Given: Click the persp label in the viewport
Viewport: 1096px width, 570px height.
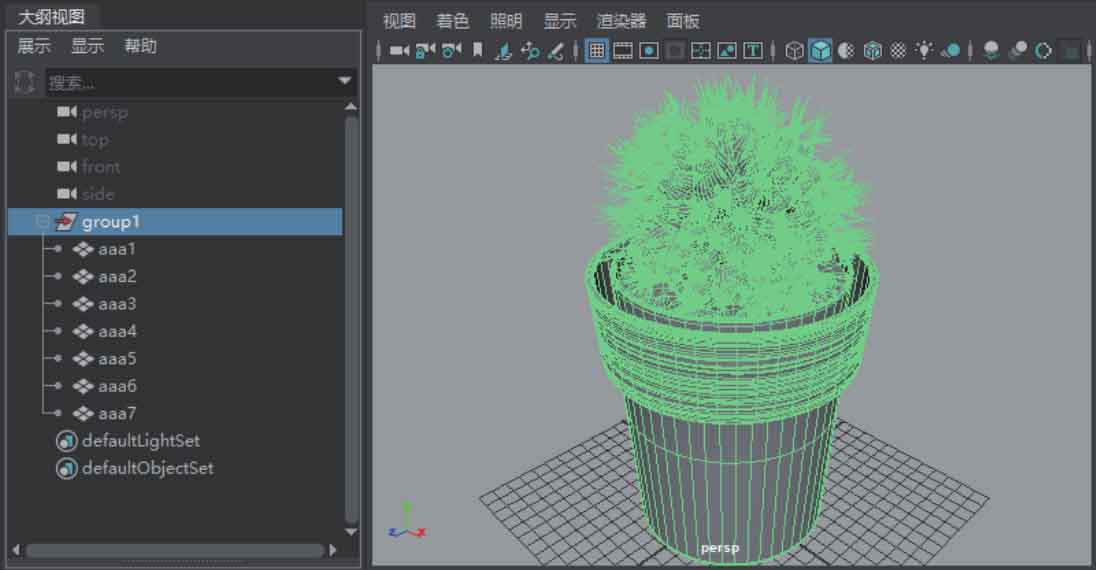Looking at the screenshot, I should click(720, 548).
